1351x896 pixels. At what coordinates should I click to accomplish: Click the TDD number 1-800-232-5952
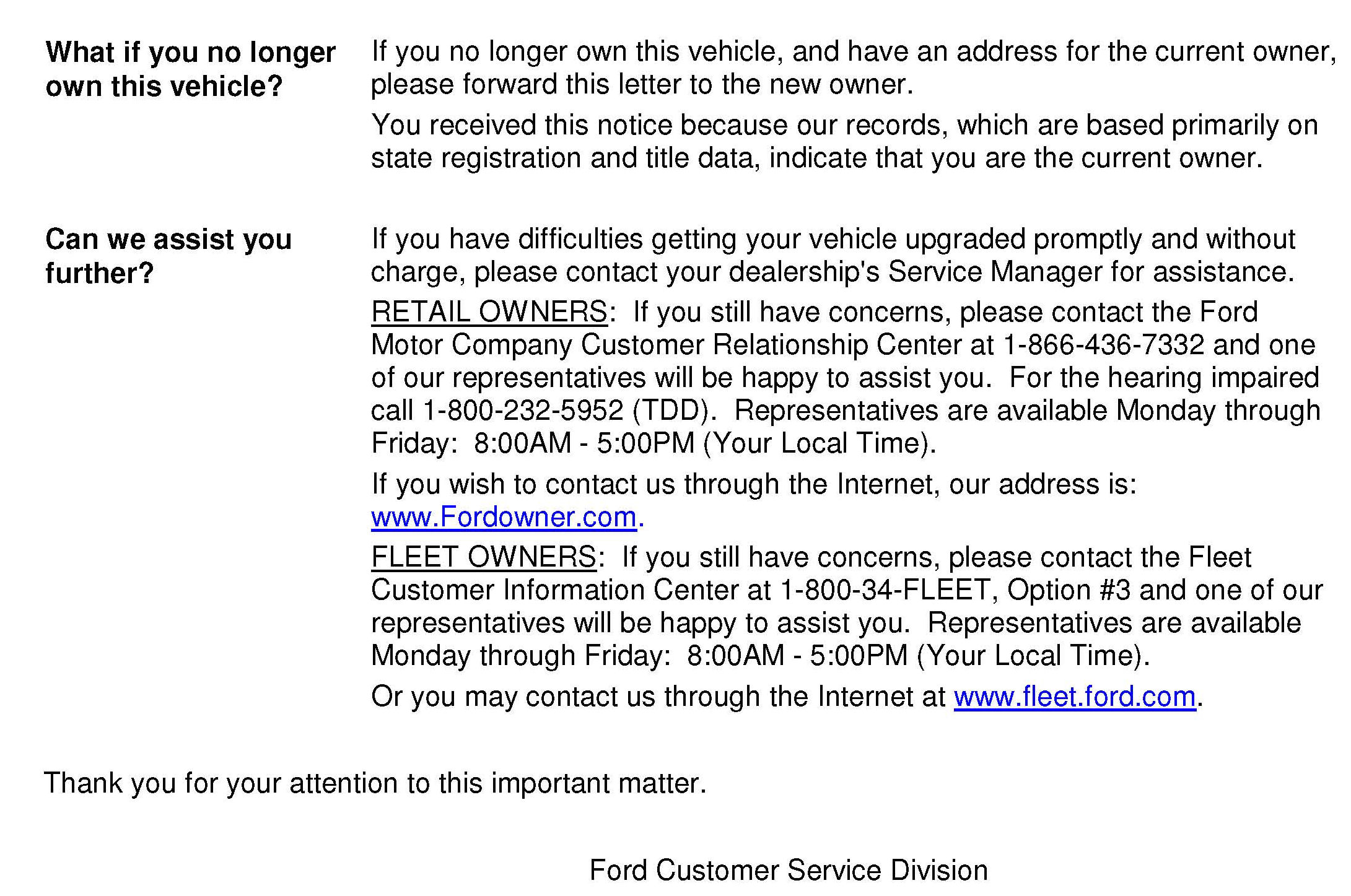click(523, 411)
